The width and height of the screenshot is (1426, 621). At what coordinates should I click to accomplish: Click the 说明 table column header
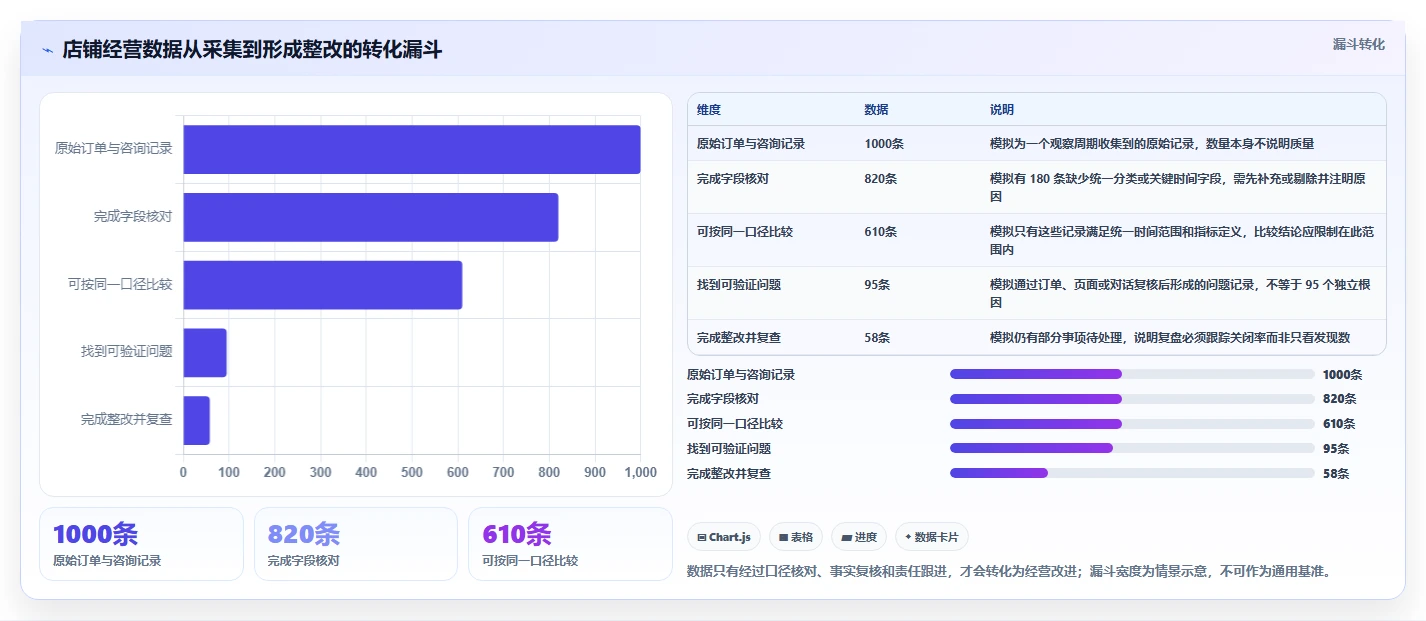1002,110
